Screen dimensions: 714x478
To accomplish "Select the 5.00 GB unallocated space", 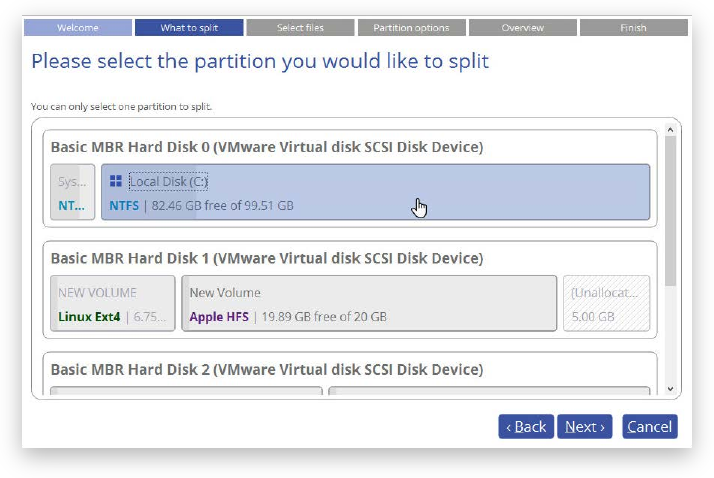I will click(606, 304).
